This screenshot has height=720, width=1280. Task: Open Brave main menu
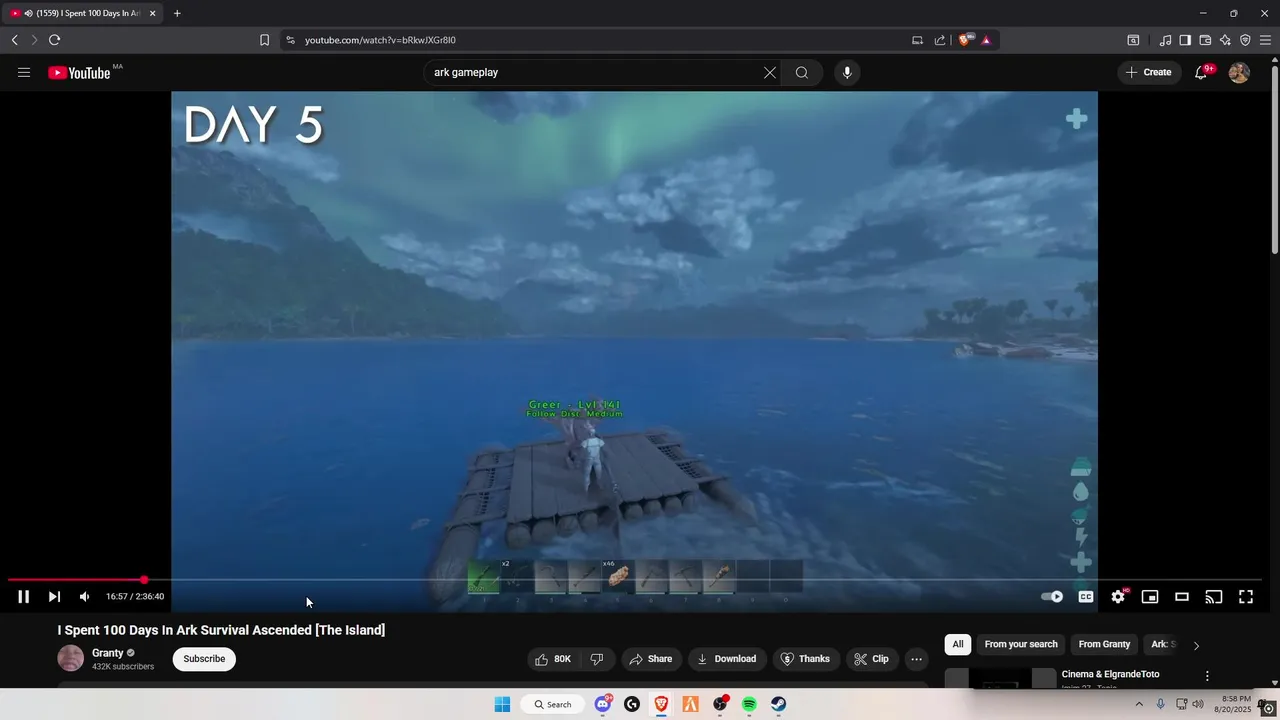click(x=1265, y=40)
